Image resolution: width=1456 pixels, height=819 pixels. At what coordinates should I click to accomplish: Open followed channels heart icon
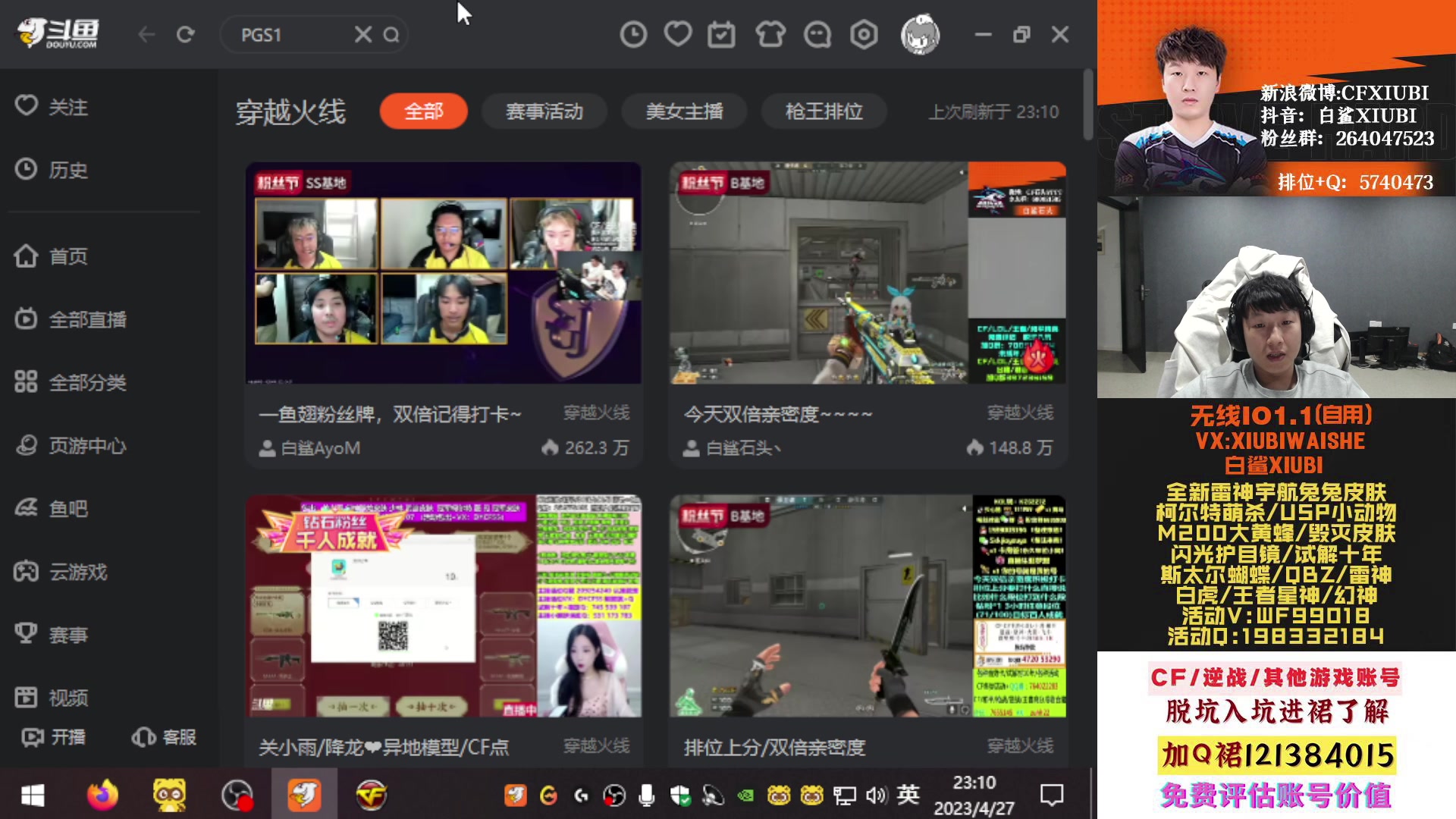pyautogui.click(x=678, y=34)
